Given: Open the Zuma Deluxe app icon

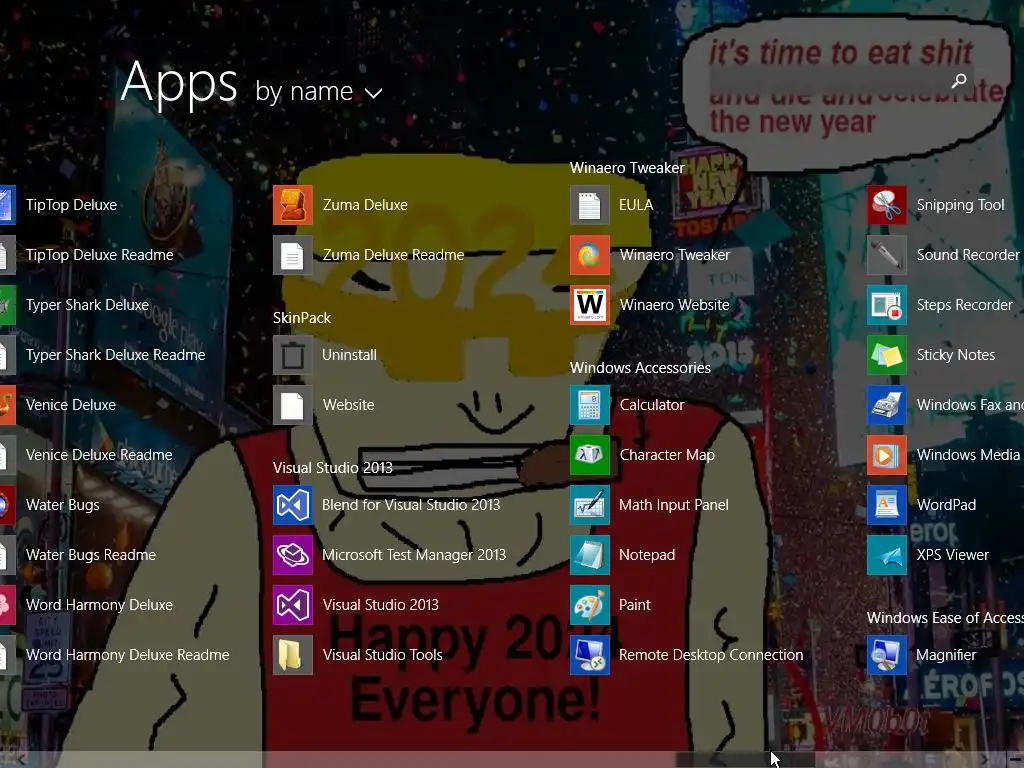Looking at the screenshot, I should point(293,205).
